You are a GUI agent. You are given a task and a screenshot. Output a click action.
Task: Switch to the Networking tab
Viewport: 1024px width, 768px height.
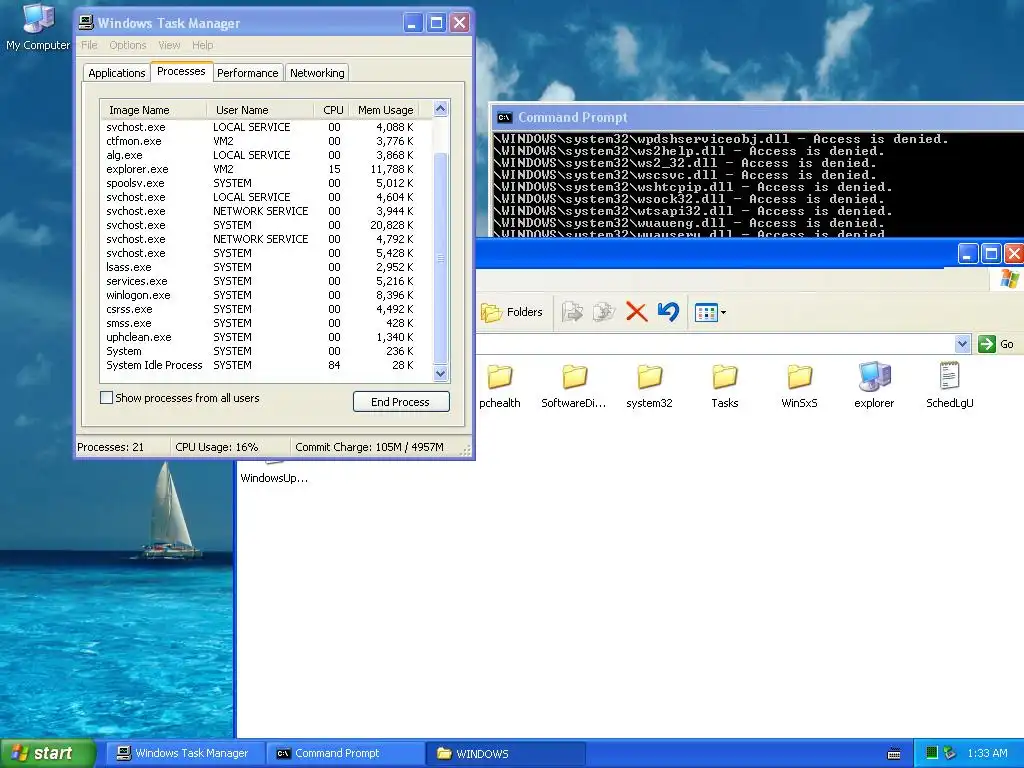pyautogui.click(x=317, y=73)
